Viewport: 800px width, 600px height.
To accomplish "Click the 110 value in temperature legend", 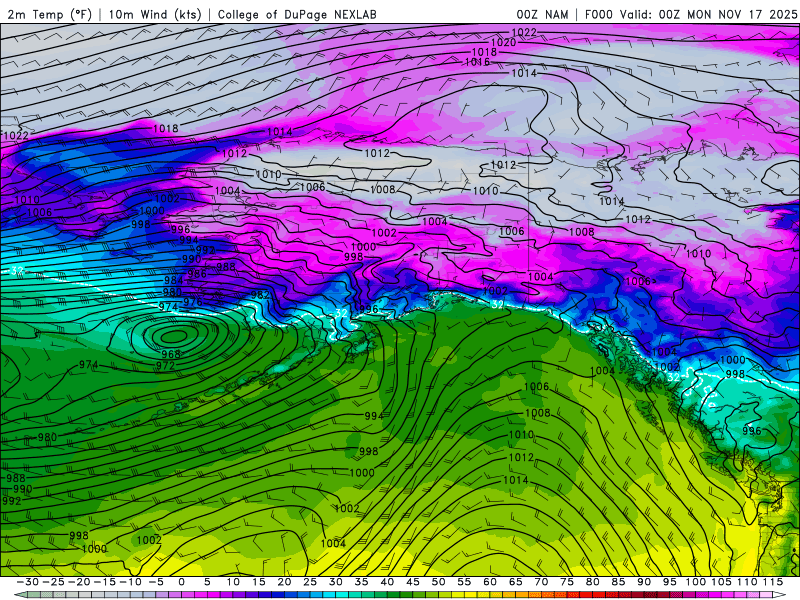I will (x=747, y=582).
